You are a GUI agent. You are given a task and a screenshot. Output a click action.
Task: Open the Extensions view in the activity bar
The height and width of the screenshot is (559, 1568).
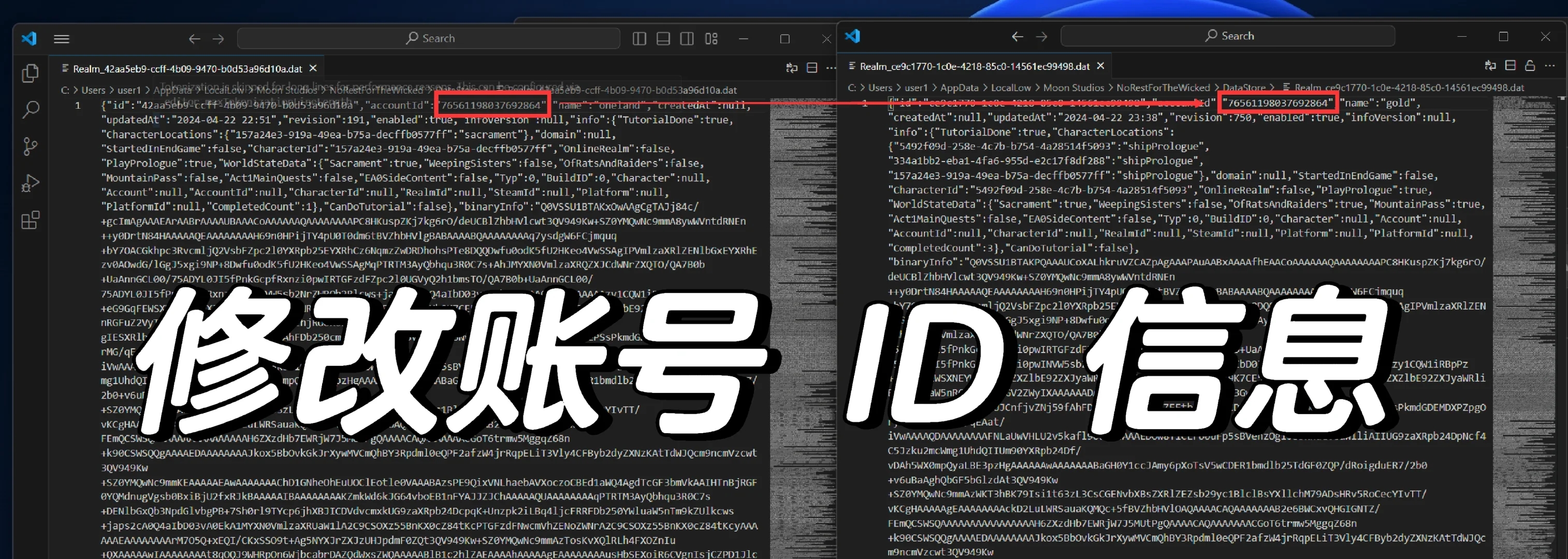[31, 219]
